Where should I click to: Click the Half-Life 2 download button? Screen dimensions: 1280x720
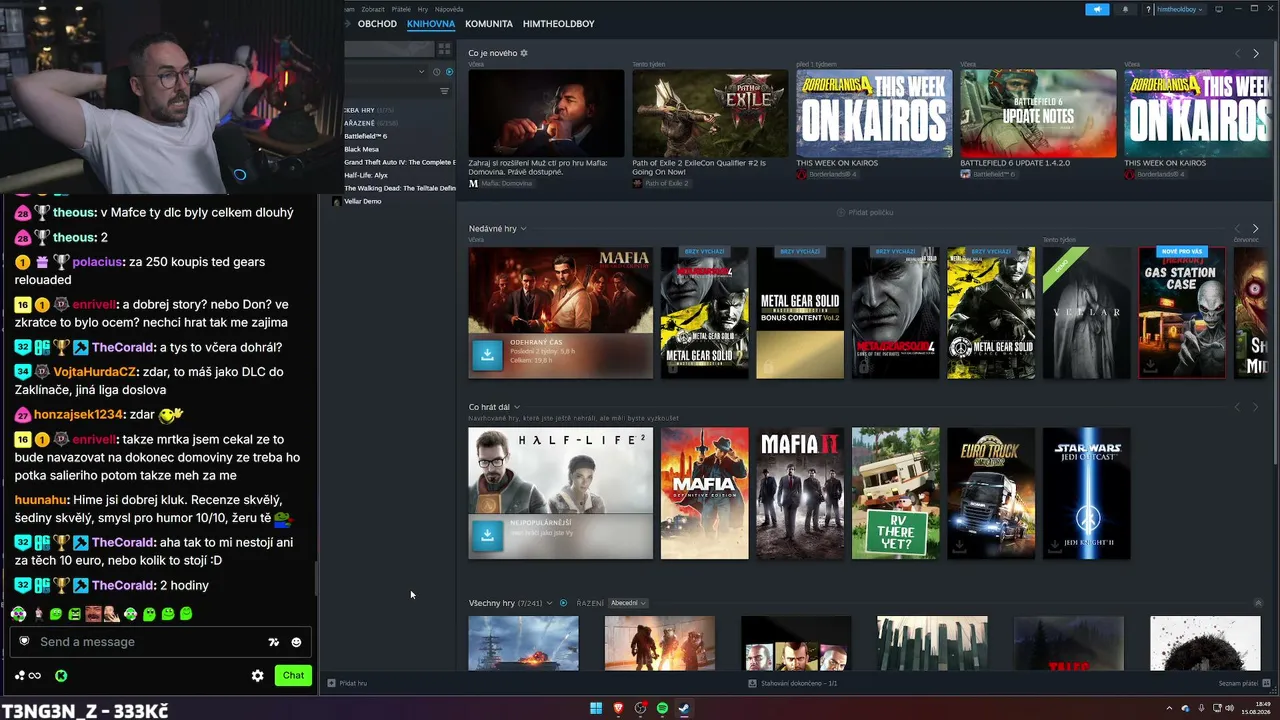tap(487, 534)
